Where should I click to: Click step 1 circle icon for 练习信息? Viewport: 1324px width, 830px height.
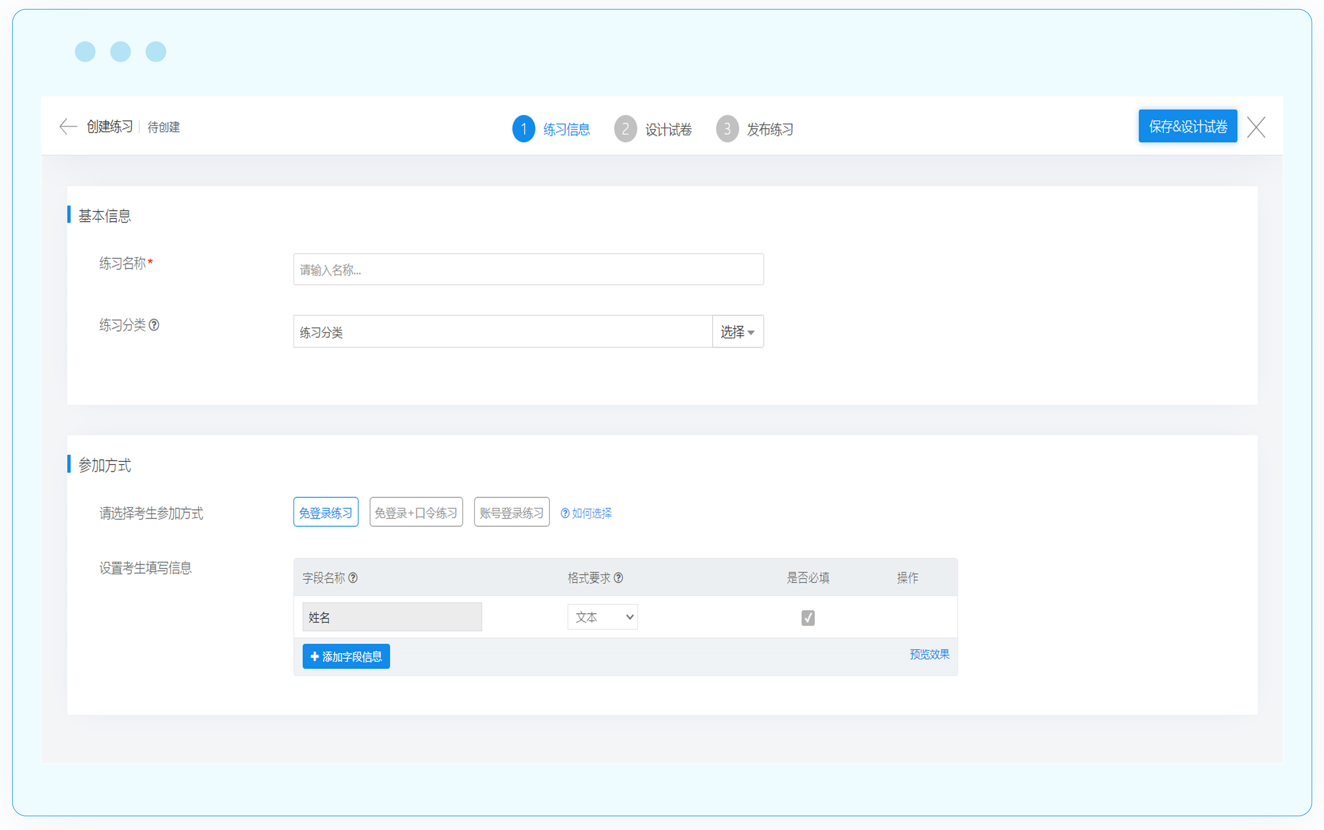523,129
